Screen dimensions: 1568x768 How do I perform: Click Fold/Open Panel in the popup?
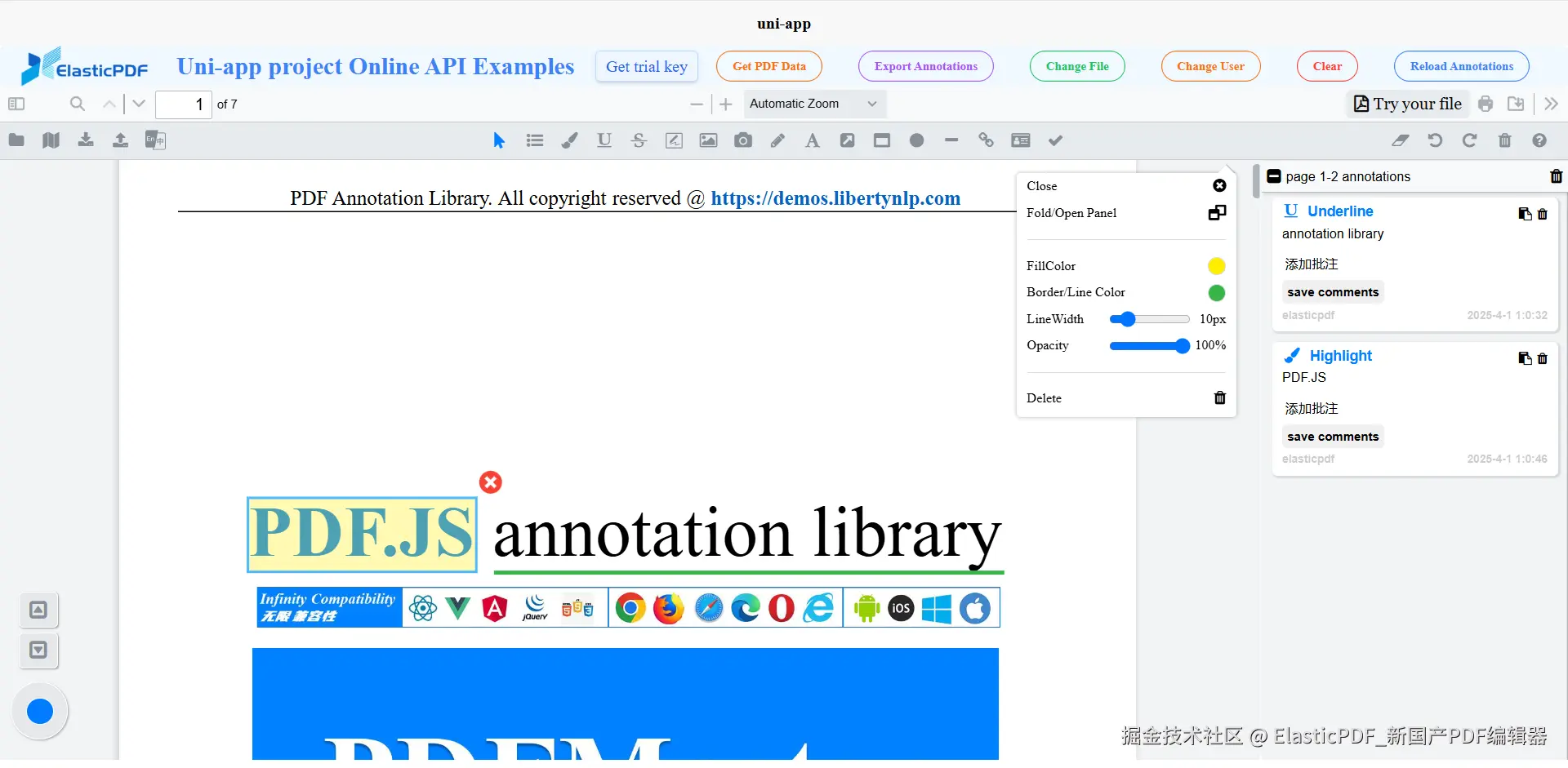(1126, 213)
